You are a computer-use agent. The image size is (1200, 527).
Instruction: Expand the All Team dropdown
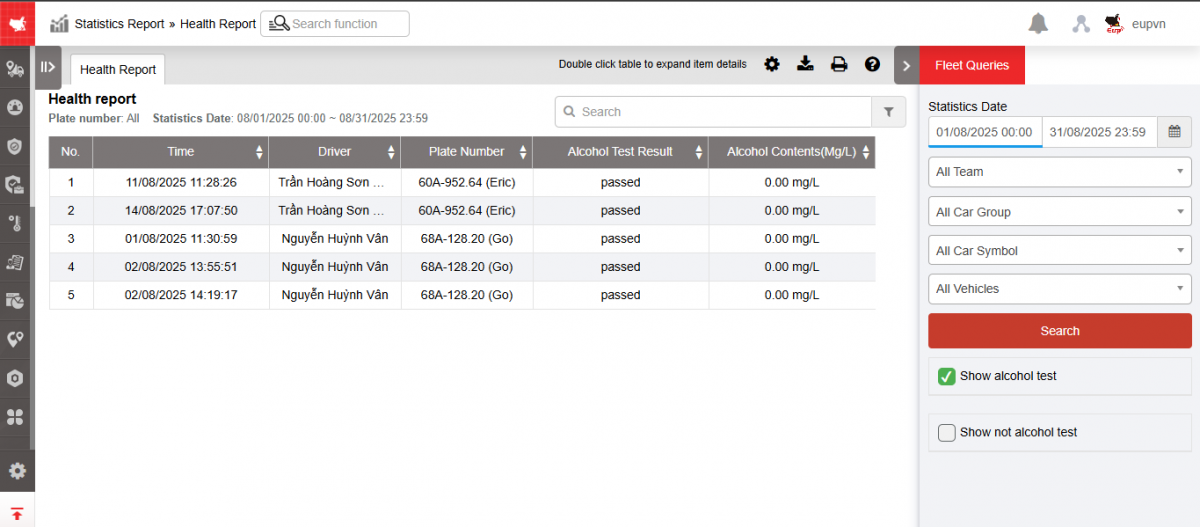1059,172
